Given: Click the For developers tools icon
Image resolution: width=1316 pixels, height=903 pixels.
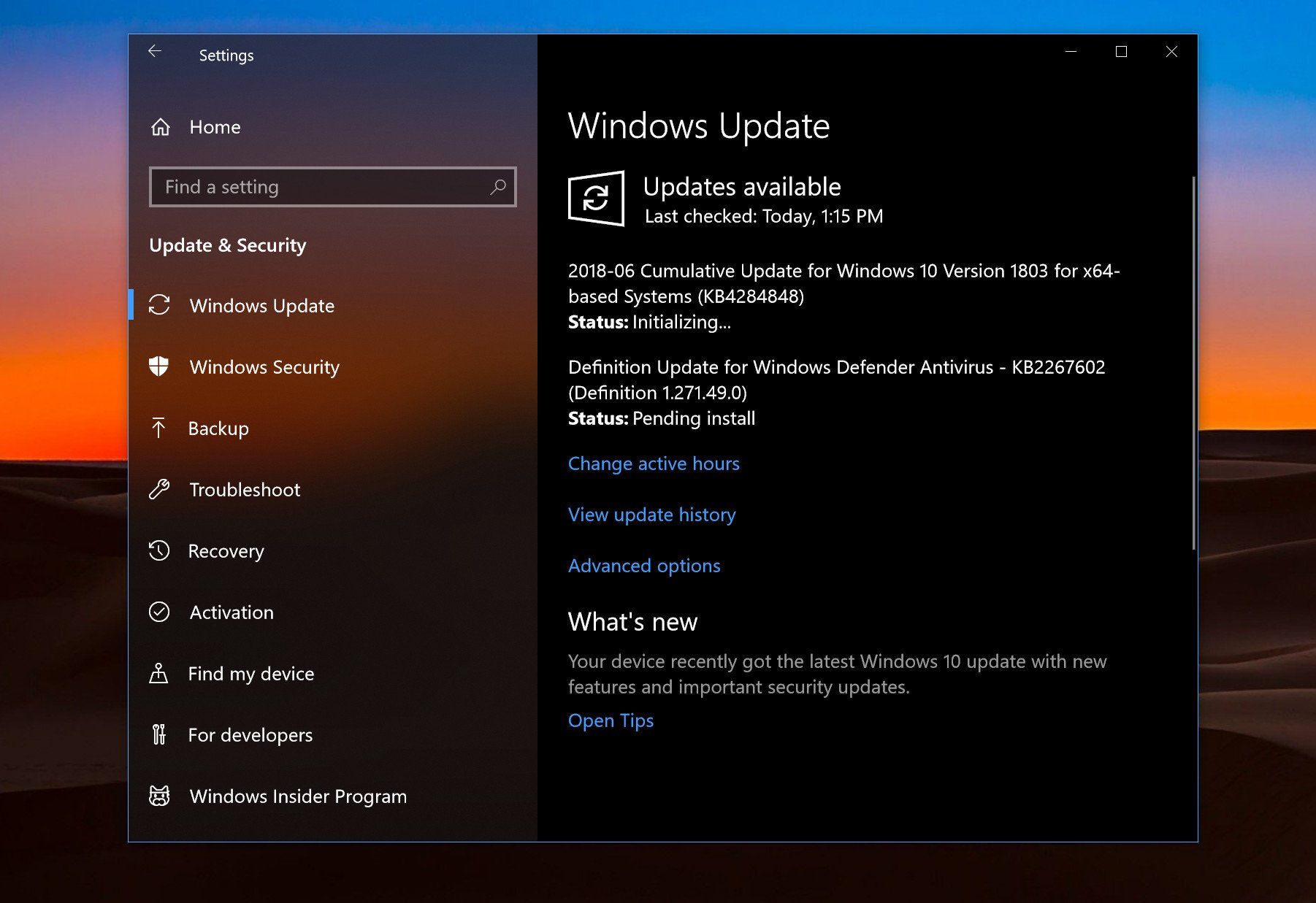Looking at the screenshot, I should [158, 734].
